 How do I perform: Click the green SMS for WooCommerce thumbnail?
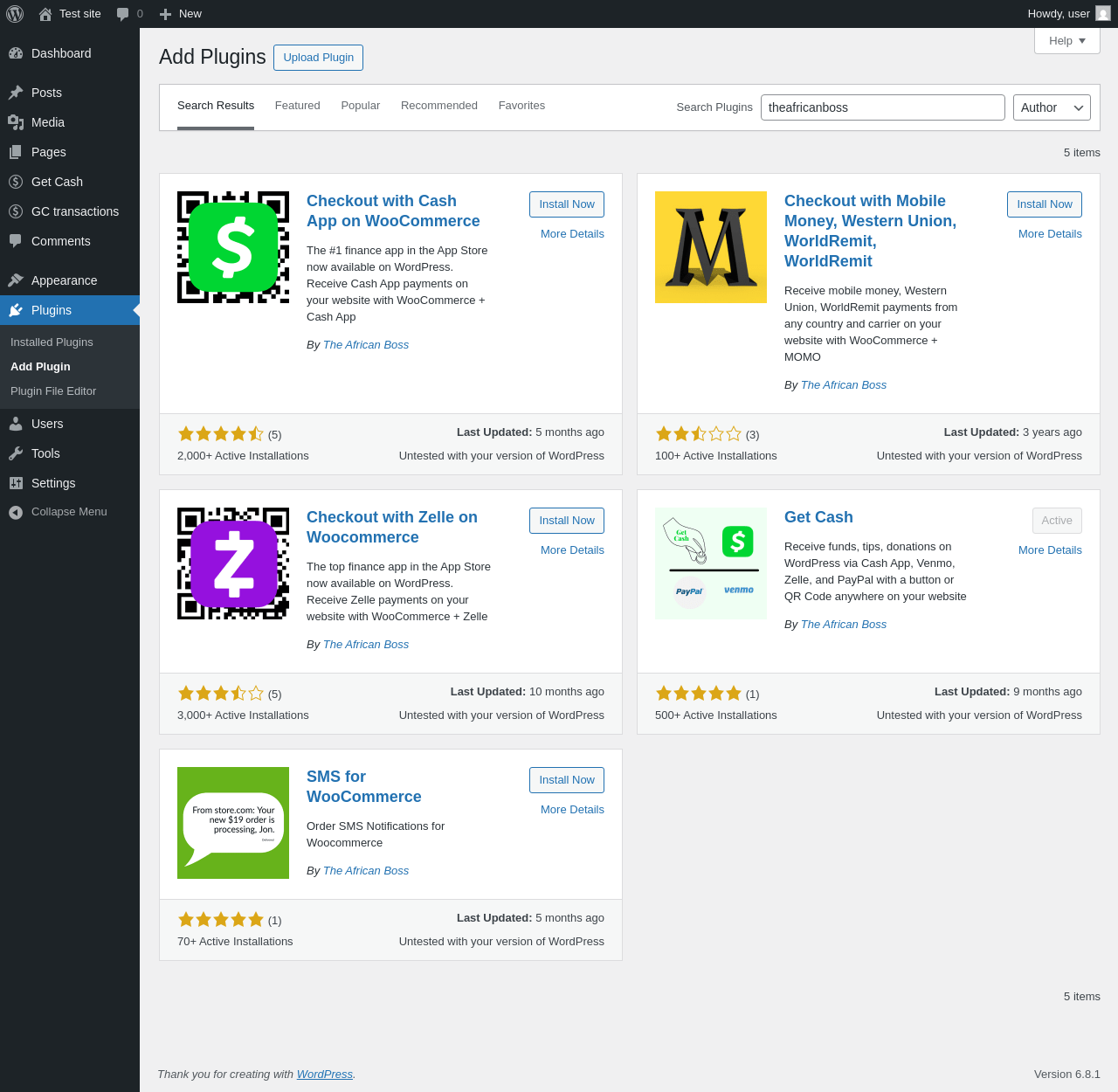click(233, 823)
